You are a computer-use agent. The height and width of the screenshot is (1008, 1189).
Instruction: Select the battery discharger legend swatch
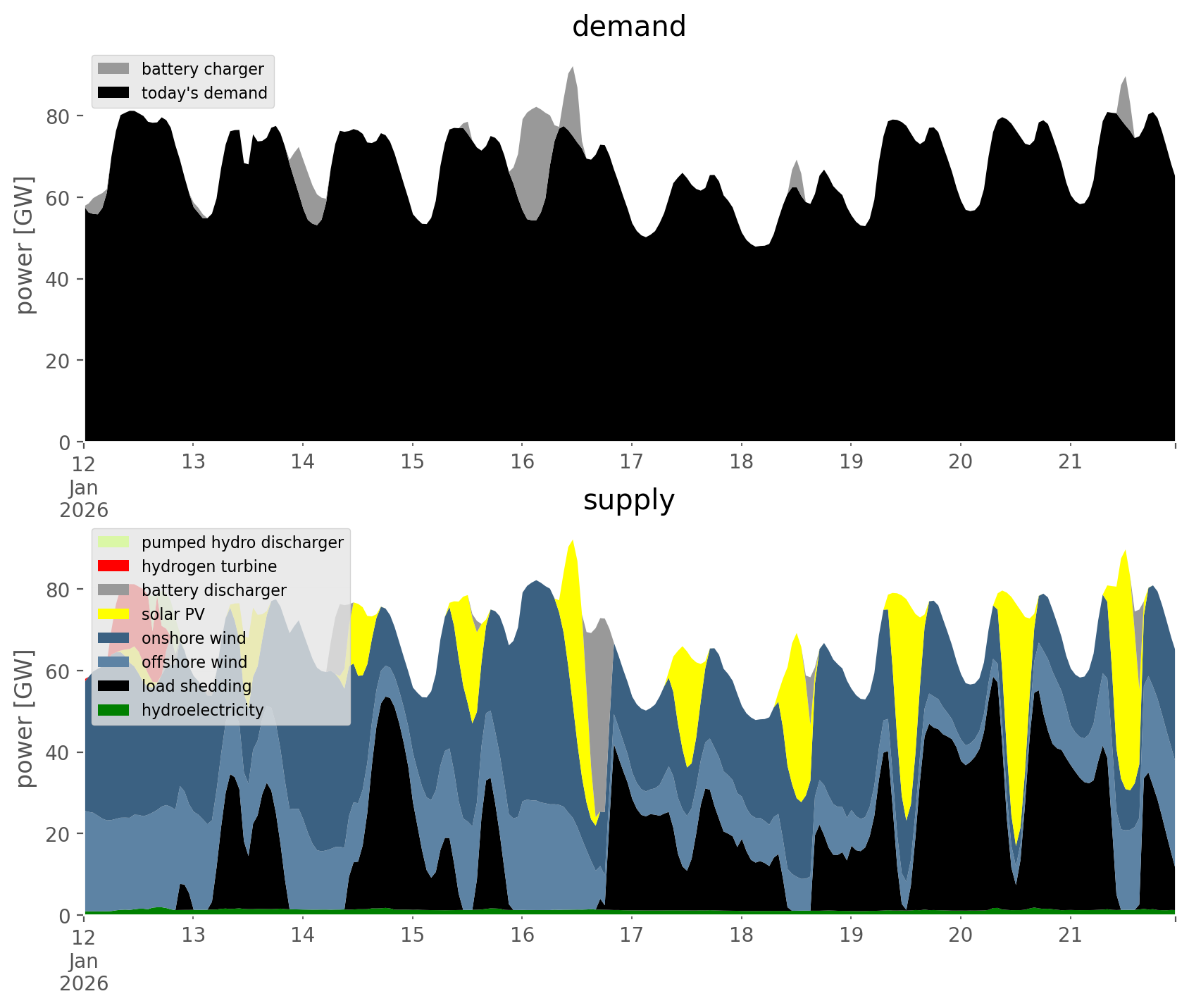click(x=113, y=590)
